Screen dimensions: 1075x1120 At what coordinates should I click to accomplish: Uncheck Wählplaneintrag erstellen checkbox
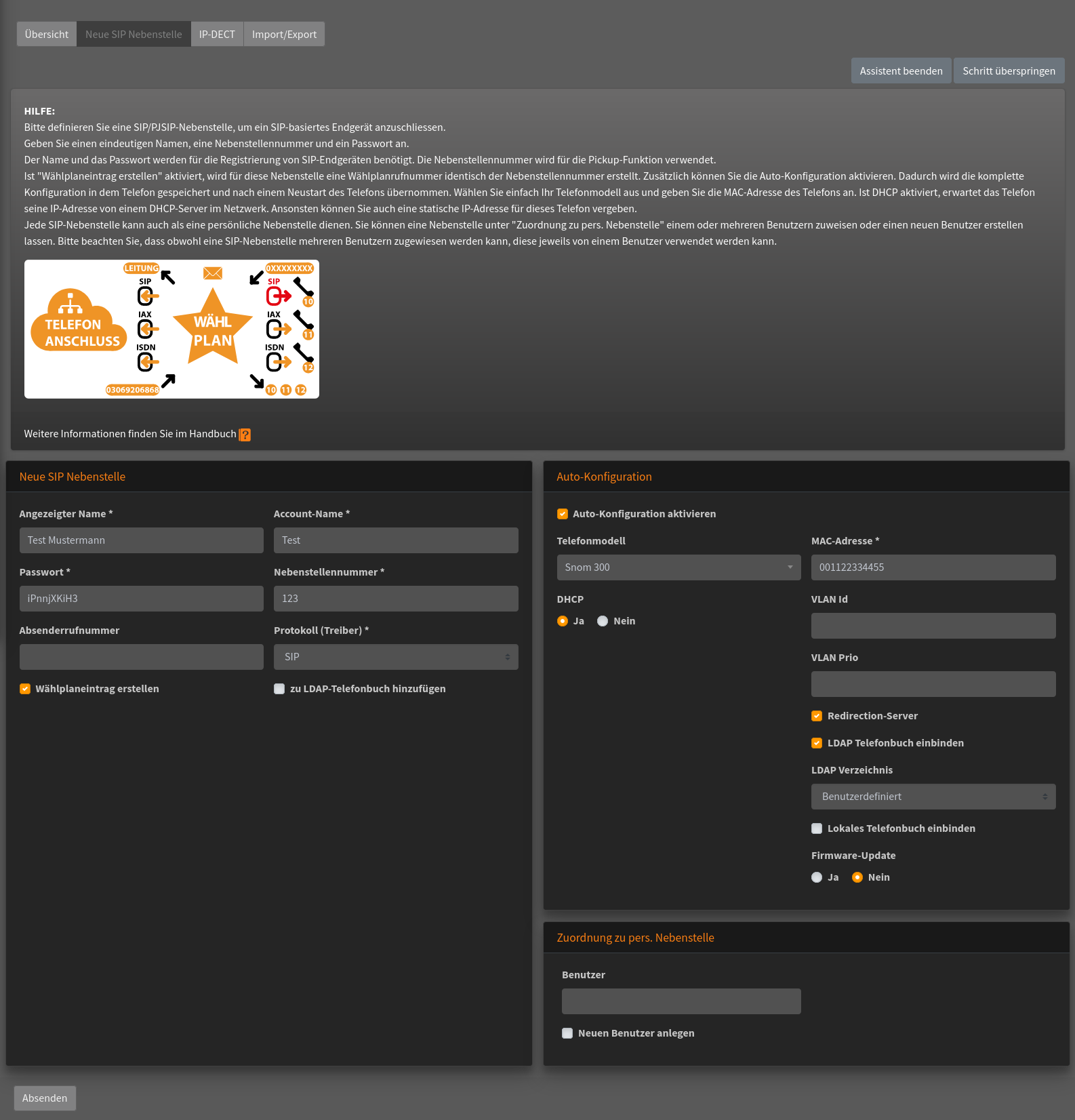[x=25, y=689]
